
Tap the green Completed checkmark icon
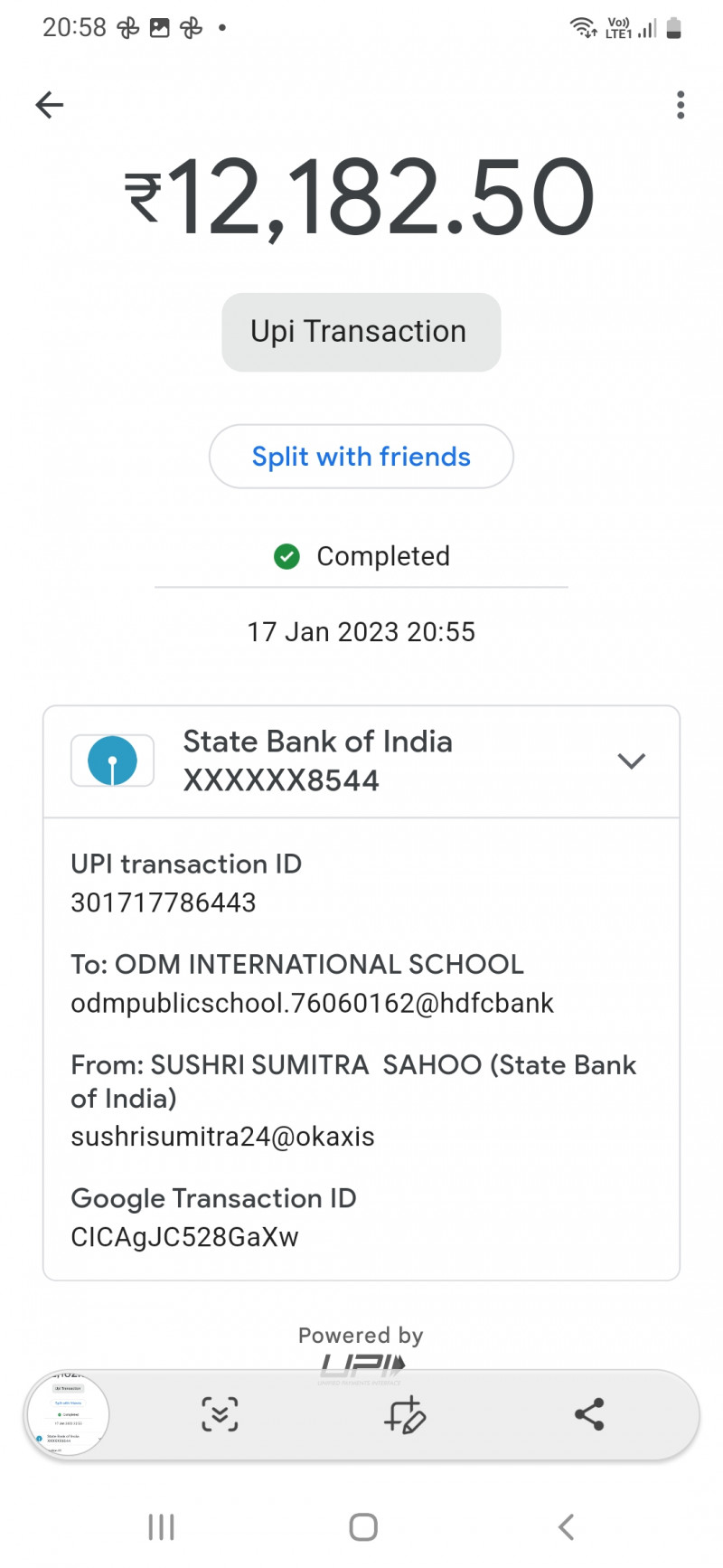(286, 556)
